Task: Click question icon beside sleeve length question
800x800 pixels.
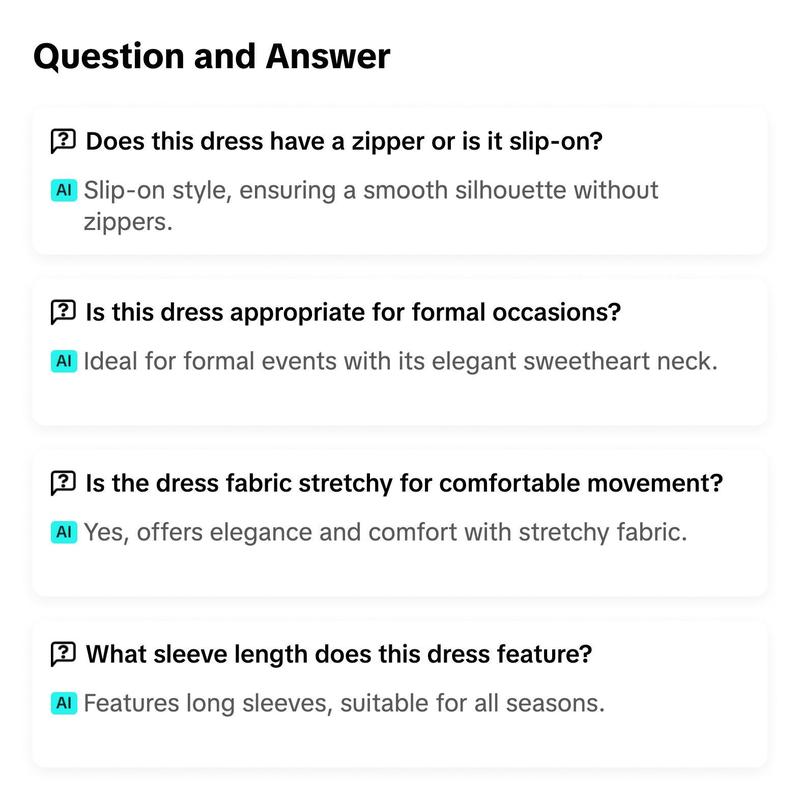Action: click(x=63, y=654)
